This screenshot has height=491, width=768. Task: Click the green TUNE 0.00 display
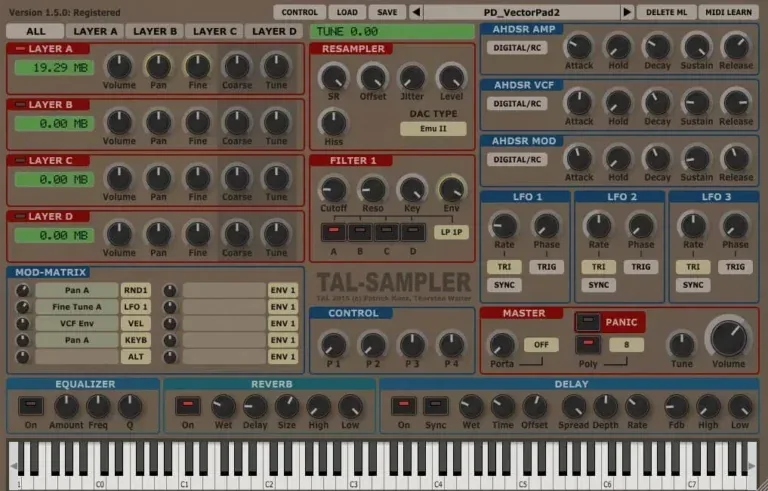coord(392,32)
